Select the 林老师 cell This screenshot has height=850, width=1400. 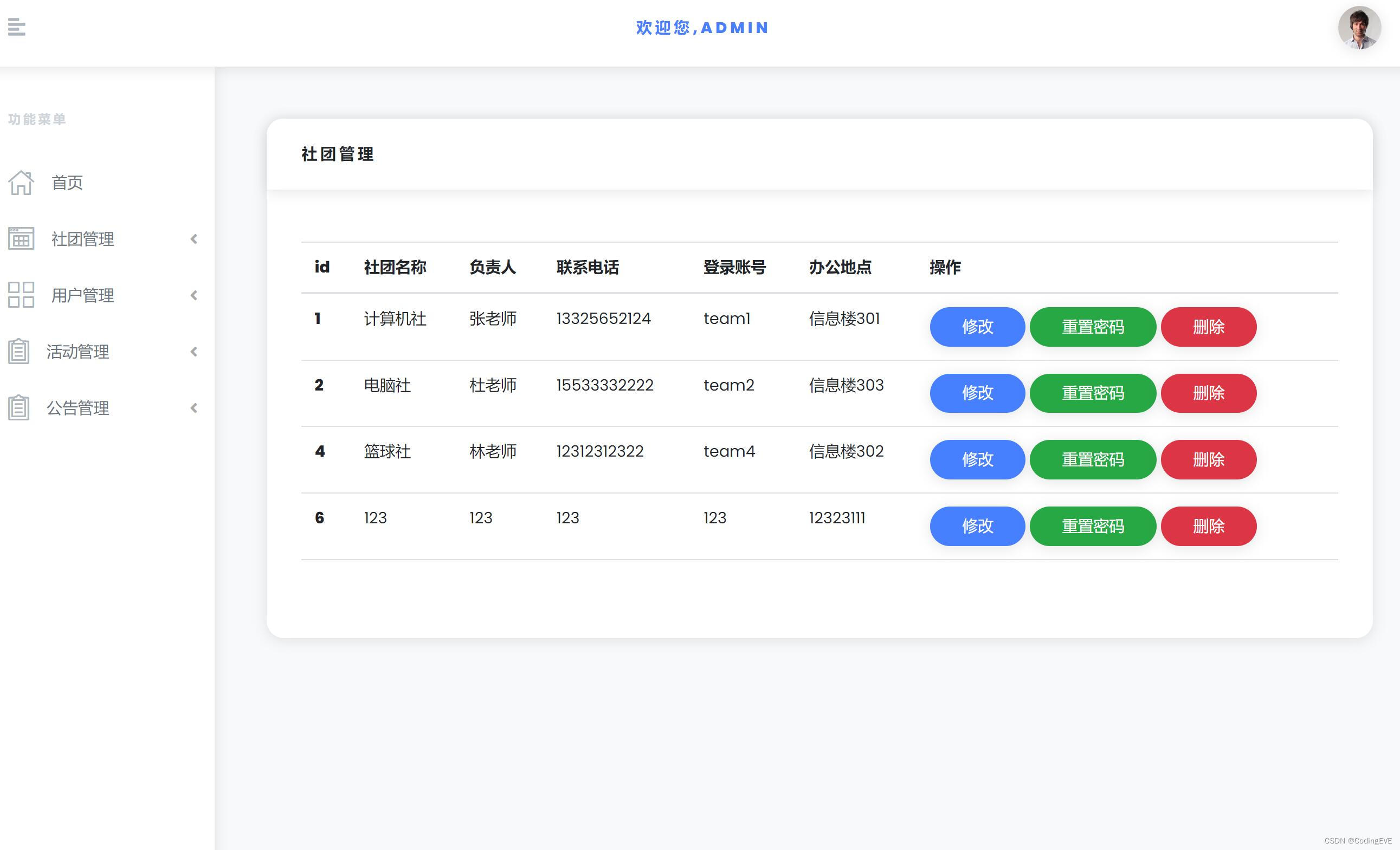(x=493, y=451)
